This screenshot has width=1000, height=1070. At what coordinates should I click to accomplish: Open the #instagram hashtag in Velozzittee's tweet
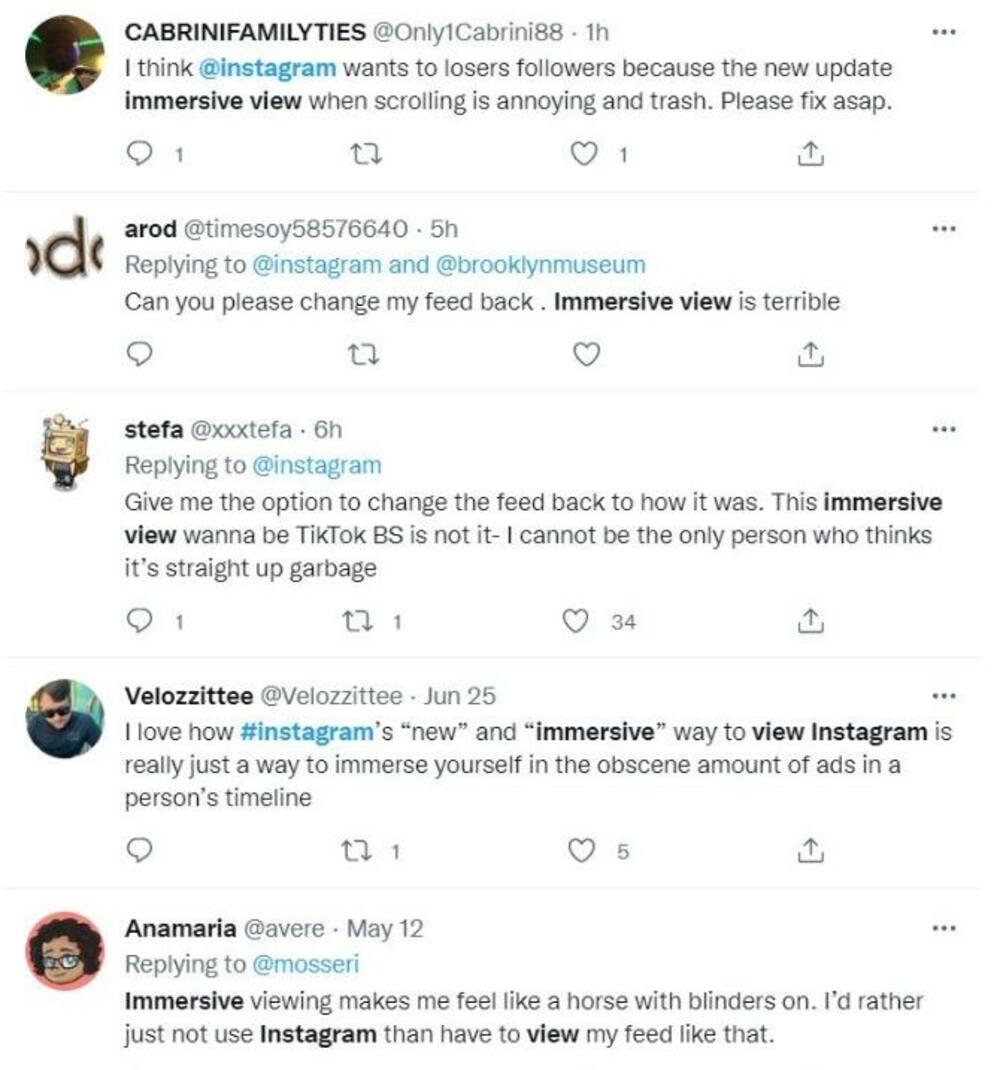click(306, 732)
